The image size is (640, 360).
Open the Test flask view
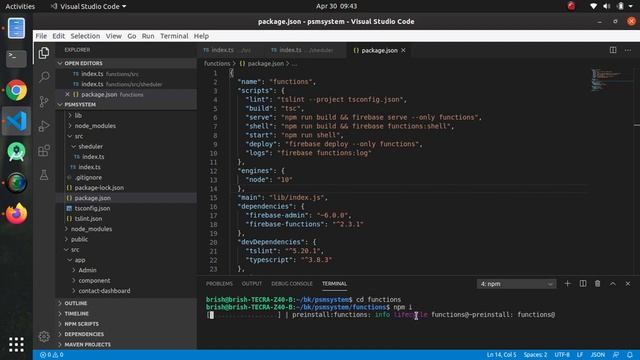tap(44, 175)
